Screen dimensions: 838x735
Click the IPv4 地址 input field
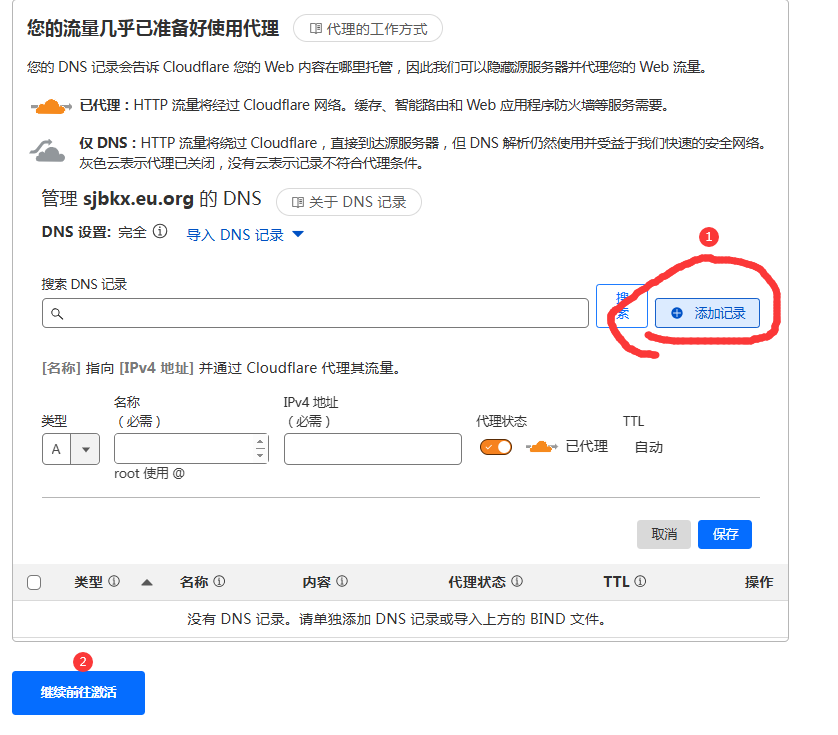(373, 449)
